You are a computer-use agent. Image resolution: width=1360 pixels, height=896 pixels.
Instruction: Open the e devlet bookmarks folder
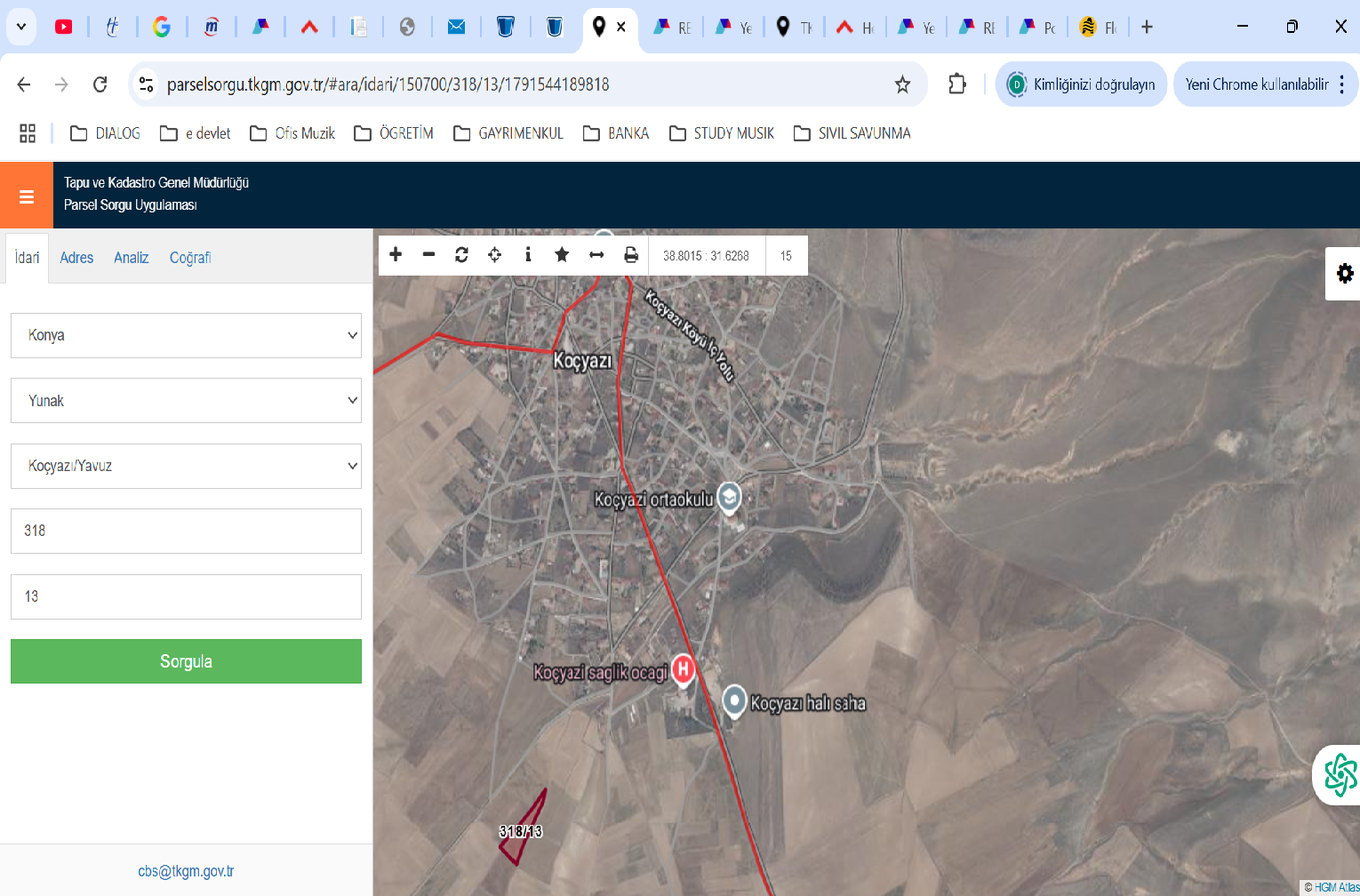point(196,133)
